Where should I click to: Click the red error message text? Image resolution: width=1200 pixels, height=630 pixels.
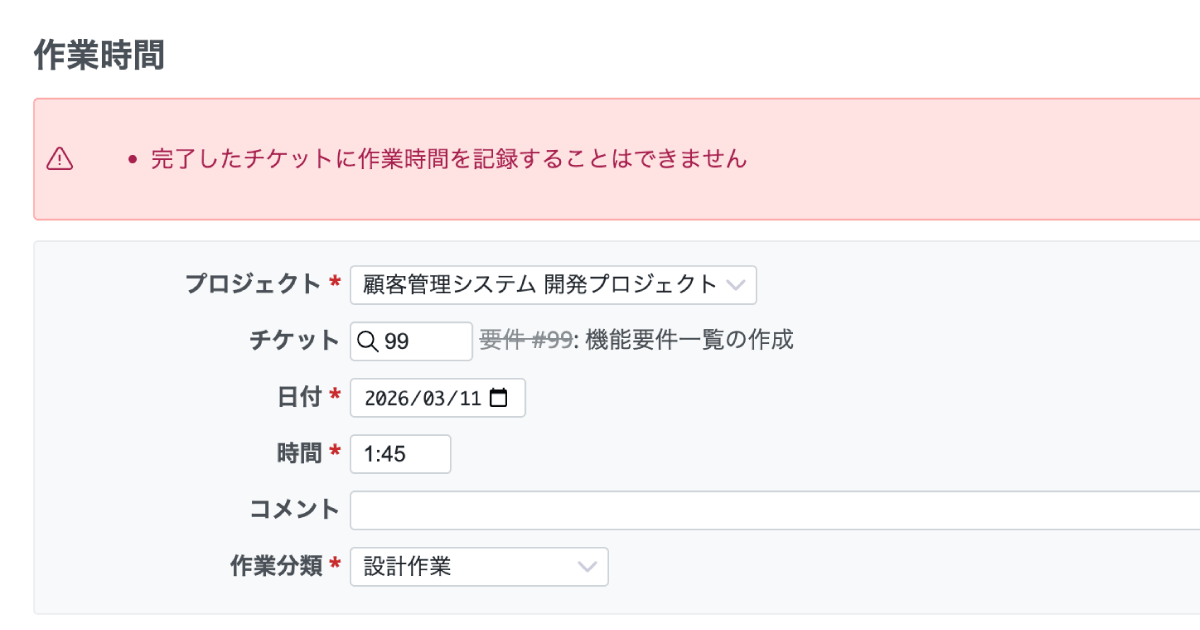[449, 158]
